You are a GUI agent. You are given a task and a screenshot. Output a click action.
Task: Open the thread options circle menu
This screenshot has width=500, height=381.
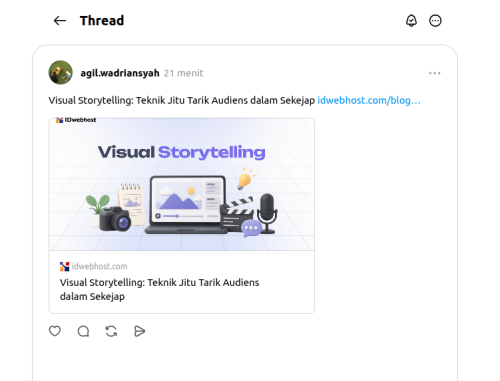pyautogui.click(x=435, y=21)
